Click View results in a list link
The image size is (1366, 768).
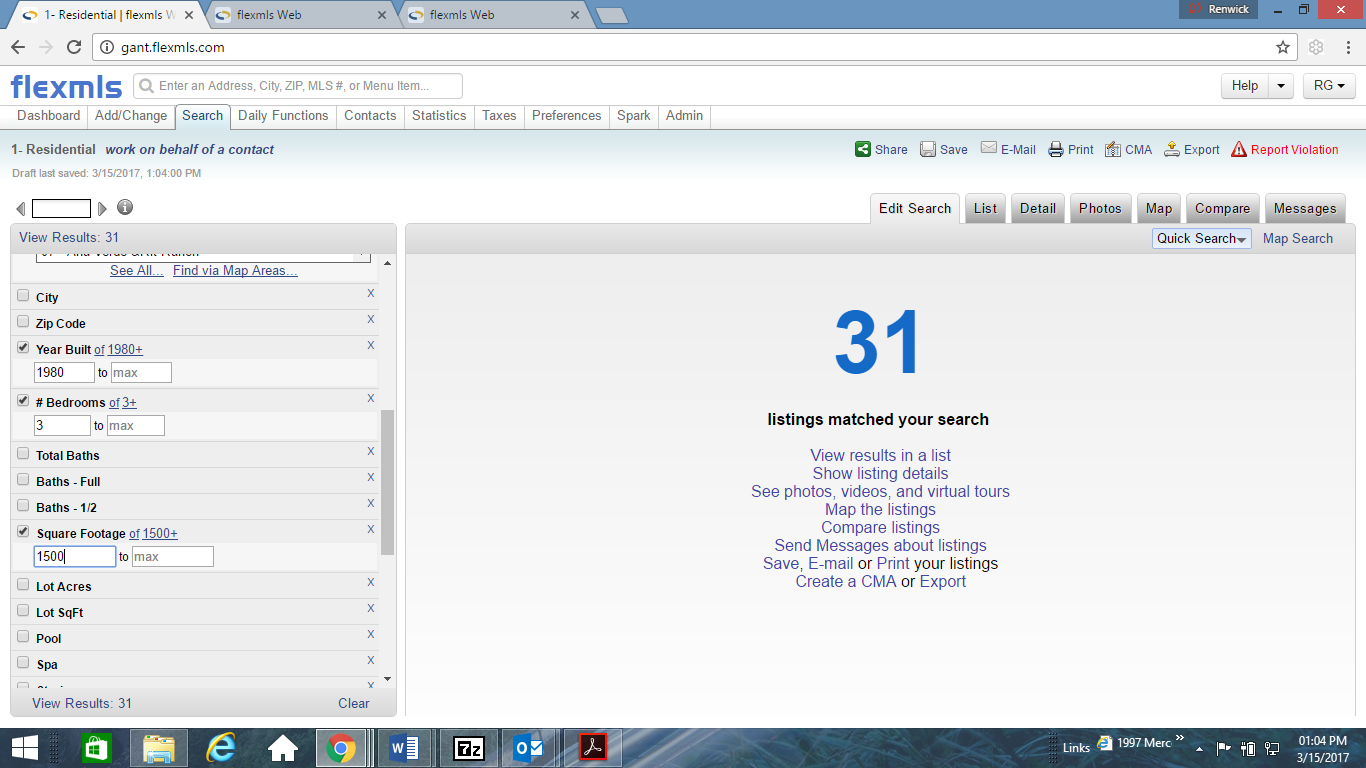[x=880, y=455]
